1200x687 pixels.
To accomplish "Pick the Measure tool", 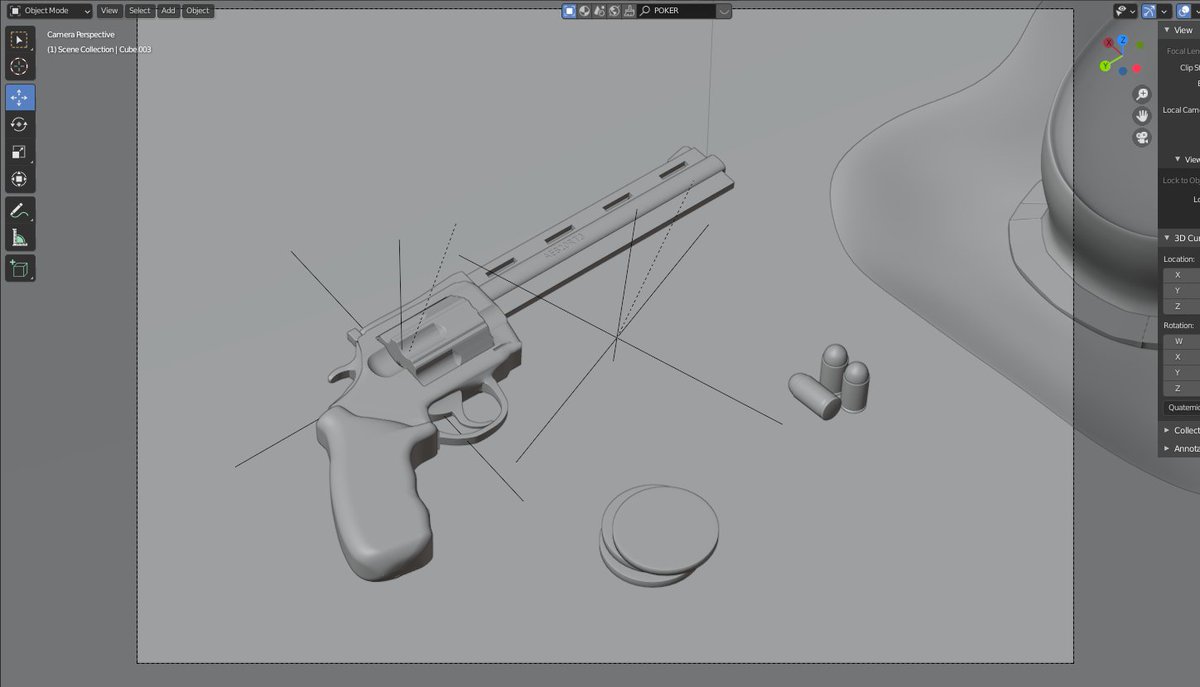I will (20, 237).
